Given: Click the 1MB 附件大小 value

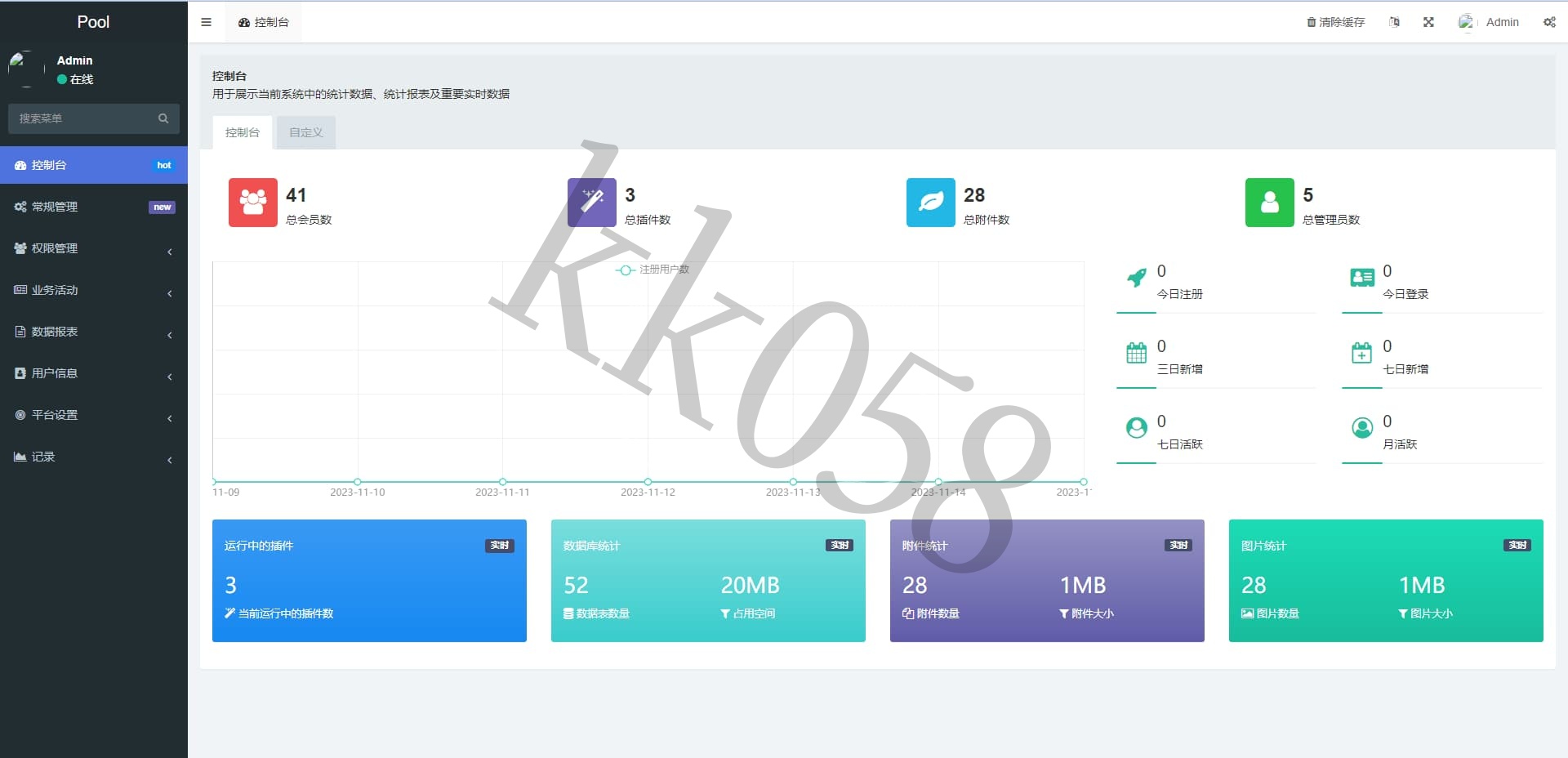Looking at the screenshot, I should point(1083,585).
